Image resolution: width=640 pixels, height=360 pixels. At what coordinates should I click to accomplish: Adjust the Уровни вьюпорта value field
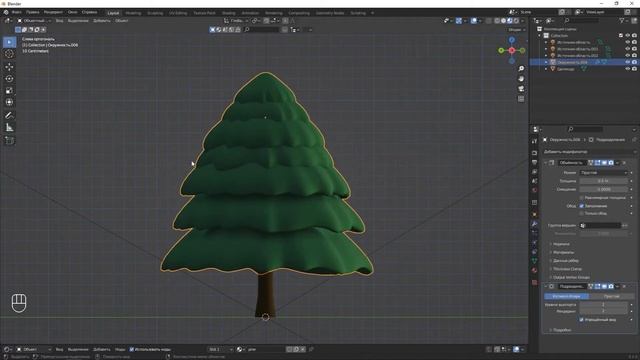(603, 304)
